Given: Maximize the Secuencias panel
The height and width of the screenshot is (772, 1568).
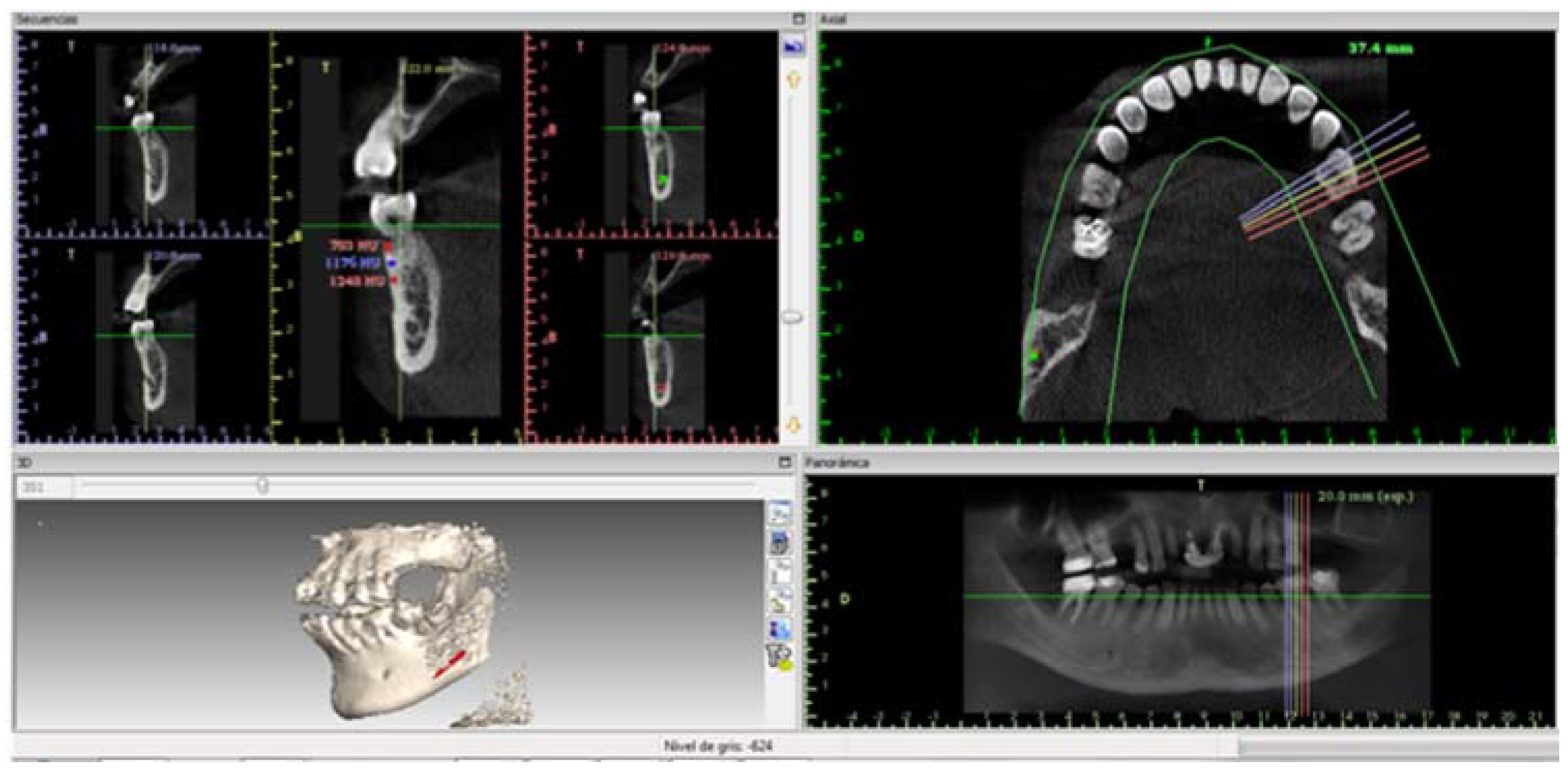Looking at the screenshot, I should pos(799,19).
